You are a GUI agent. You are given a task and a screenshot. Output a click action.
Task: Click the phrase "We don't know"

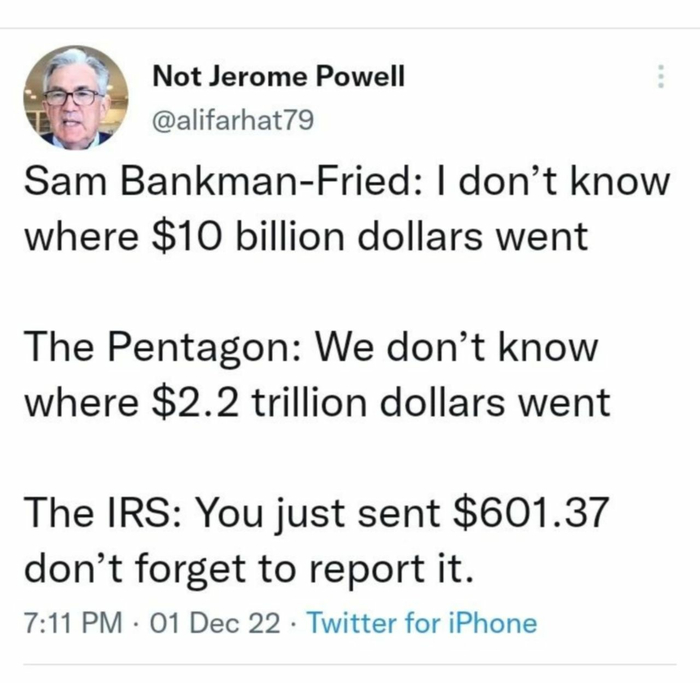coord(457,348)
